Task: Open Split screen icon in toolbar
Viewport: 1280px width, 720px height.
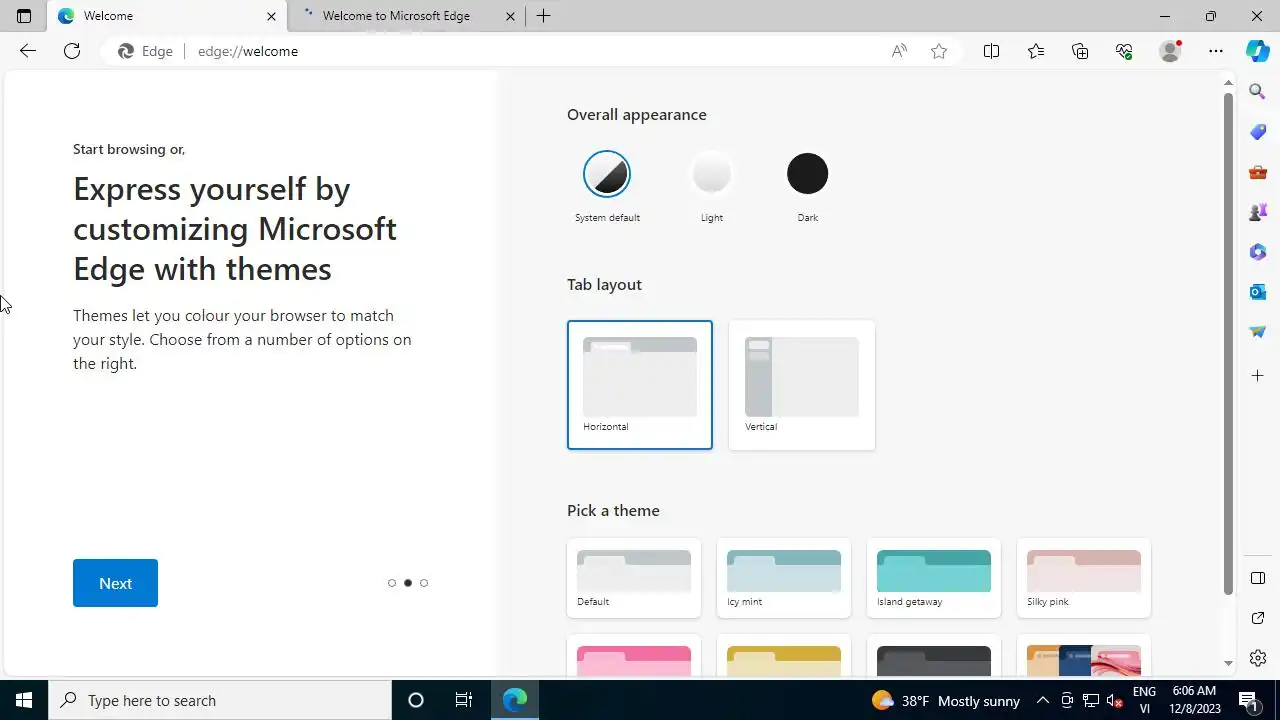Action: (991, 51)
